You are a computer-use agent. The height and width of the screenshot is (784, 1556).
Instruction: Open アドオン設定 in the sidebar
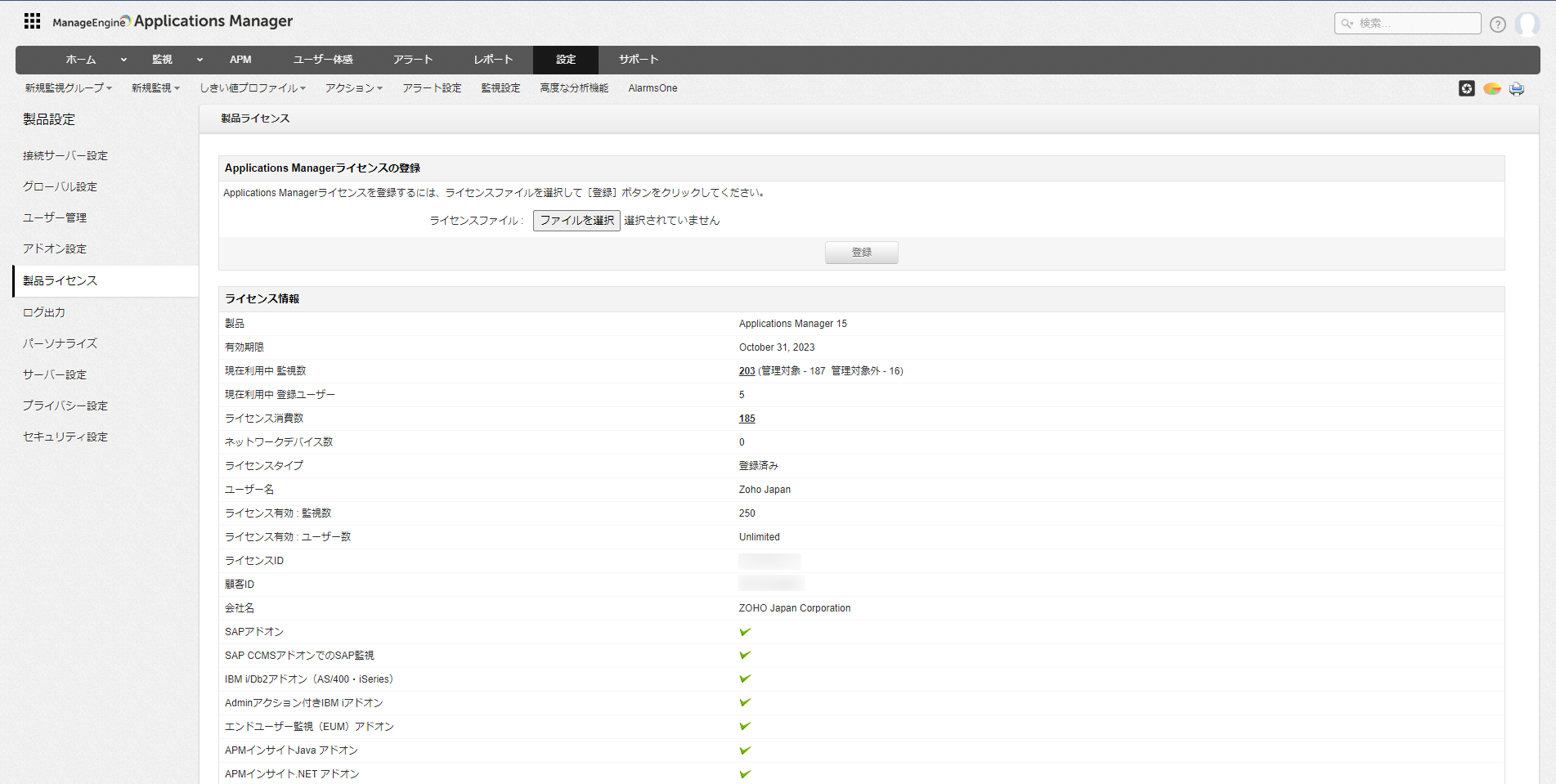coord(55,249)
